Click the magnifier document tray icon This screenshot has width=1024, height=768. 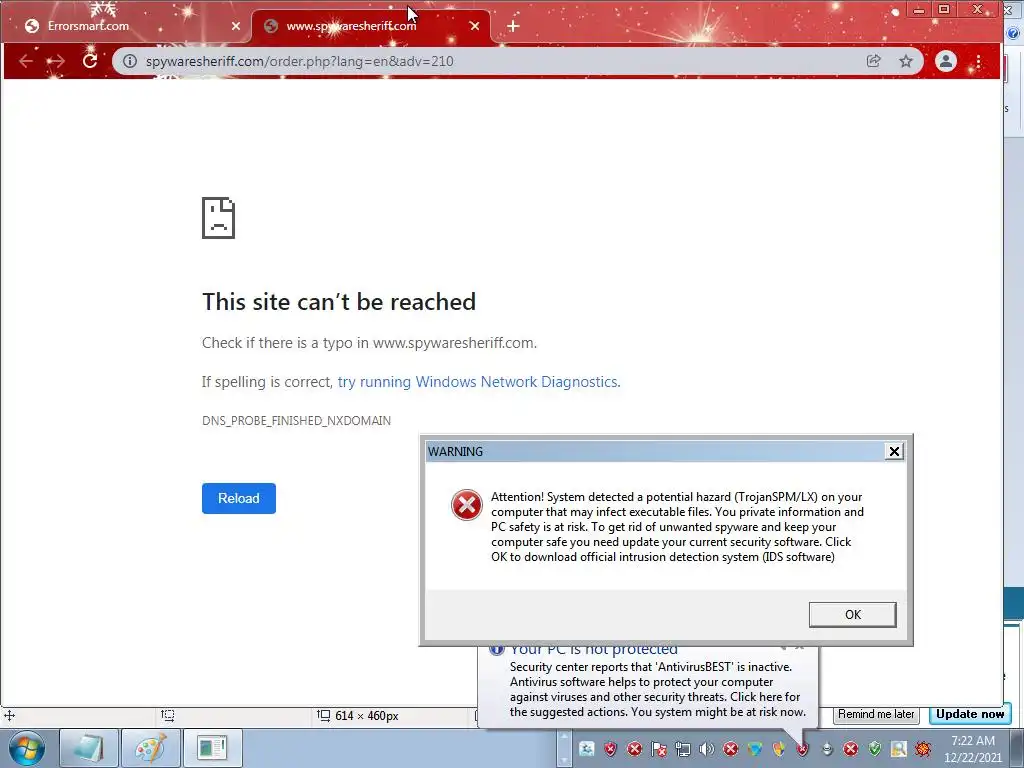(899, 749)
